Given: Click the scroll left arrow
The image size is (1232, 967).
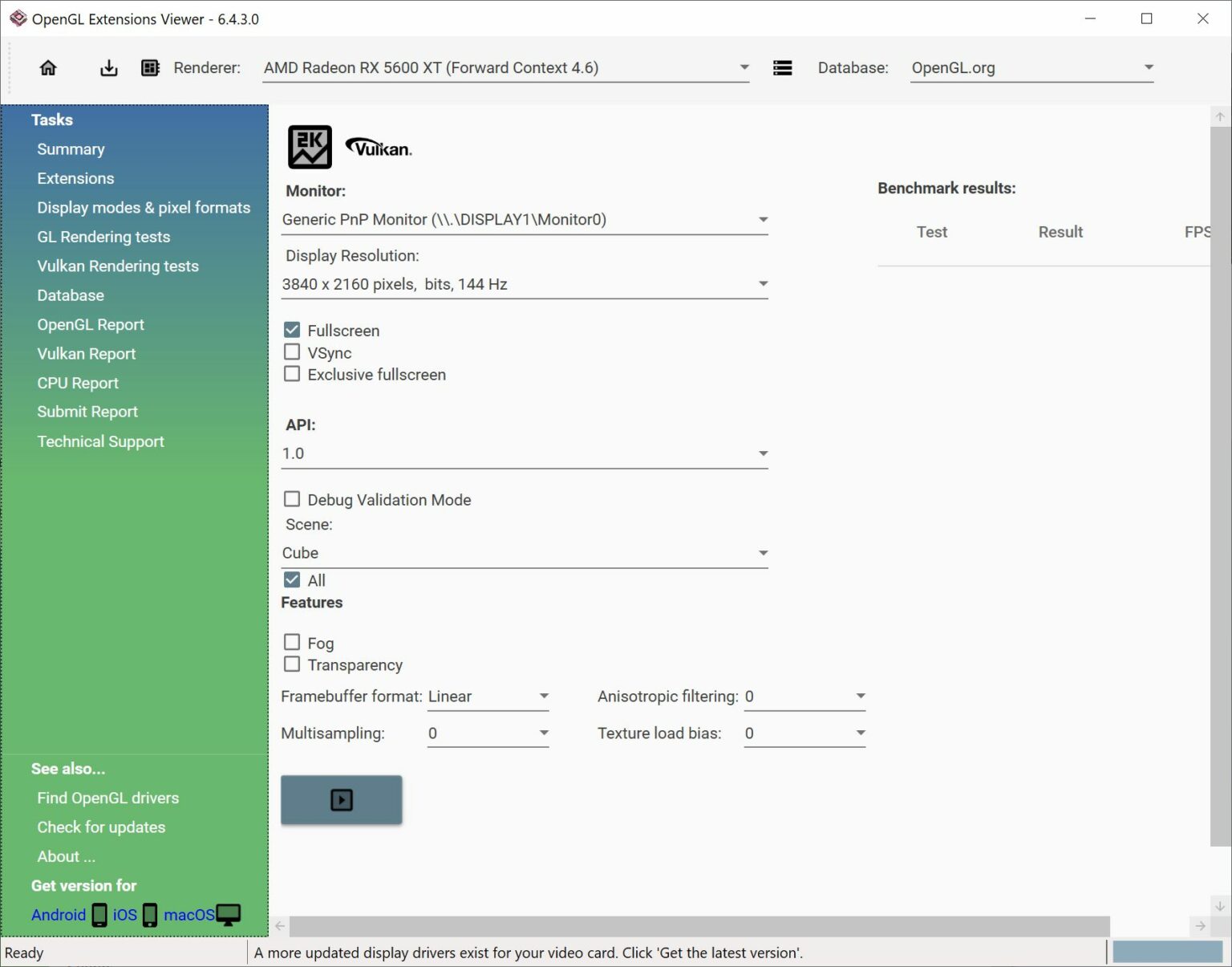Looking at the screenshot, I should (280, 926).
